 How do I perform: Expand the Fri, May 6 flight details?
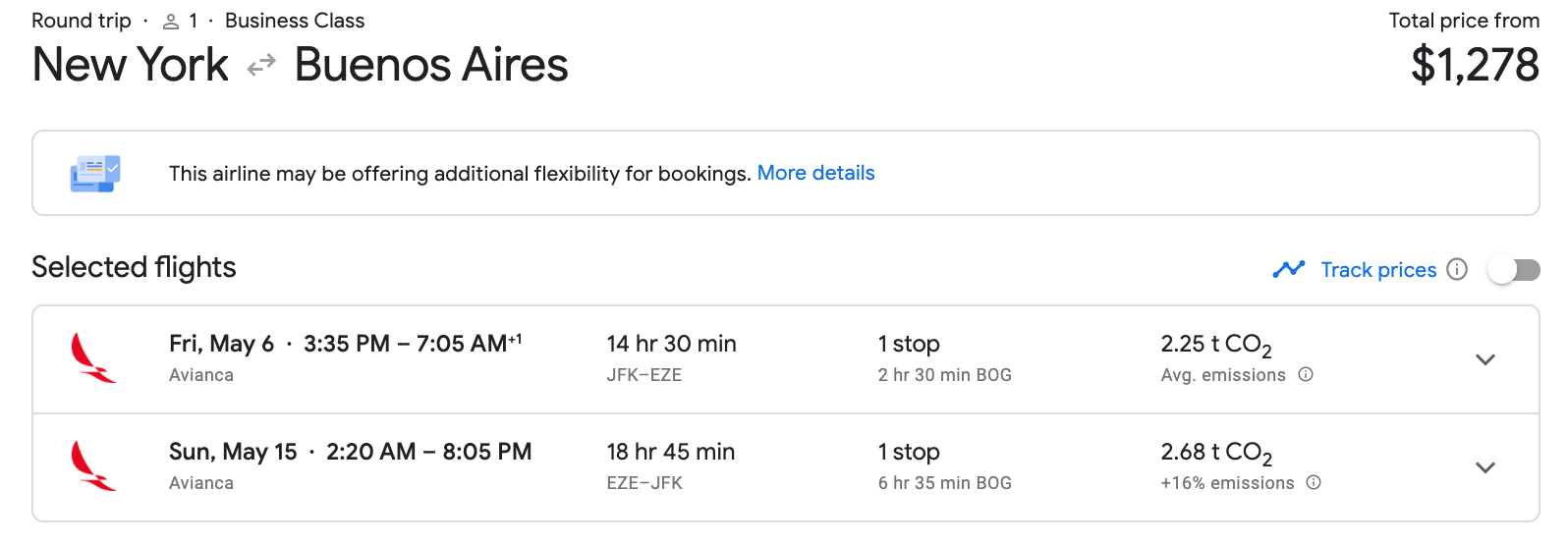click(1485, 359)
